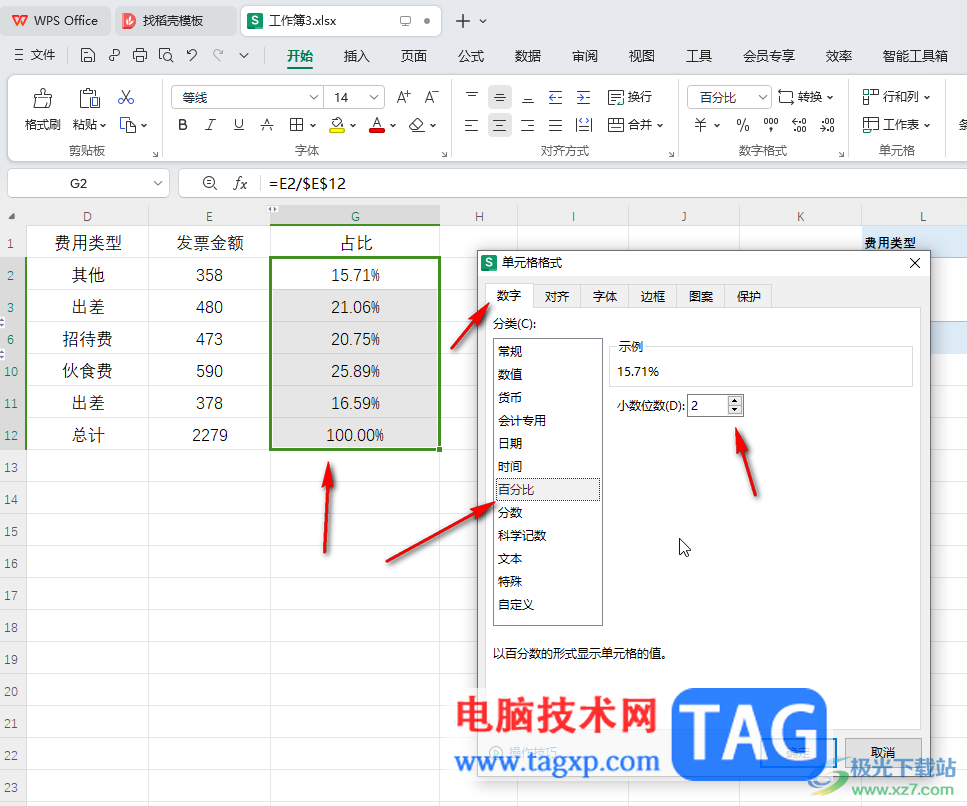
Task: Click the new tab plus button
Action: [463, 21]
